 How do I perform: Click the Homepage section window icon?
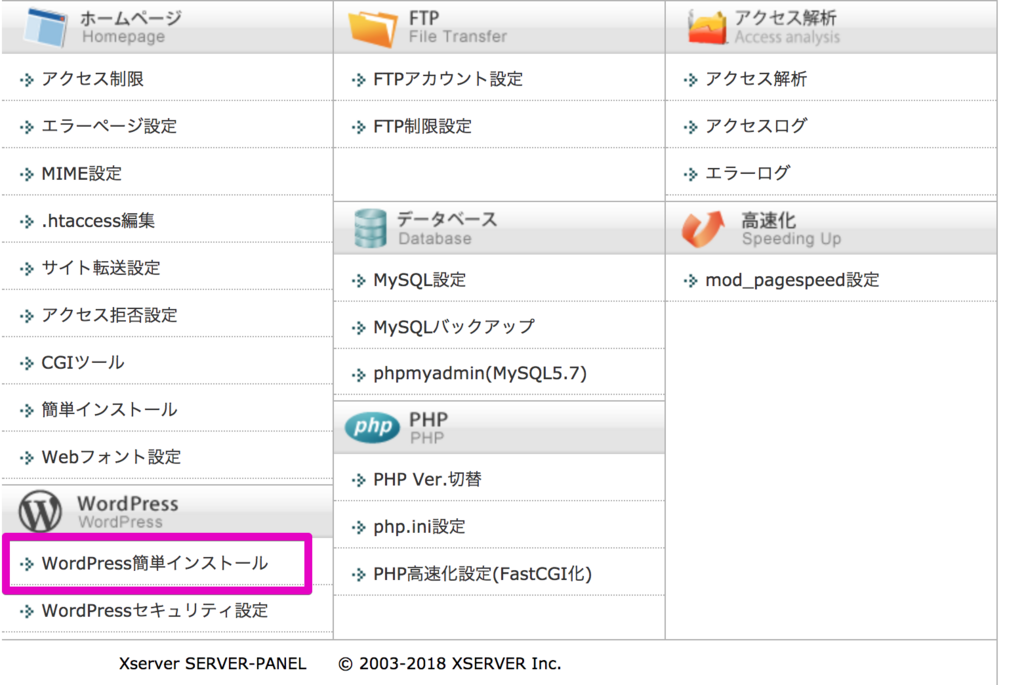click(x=45, y=28)
